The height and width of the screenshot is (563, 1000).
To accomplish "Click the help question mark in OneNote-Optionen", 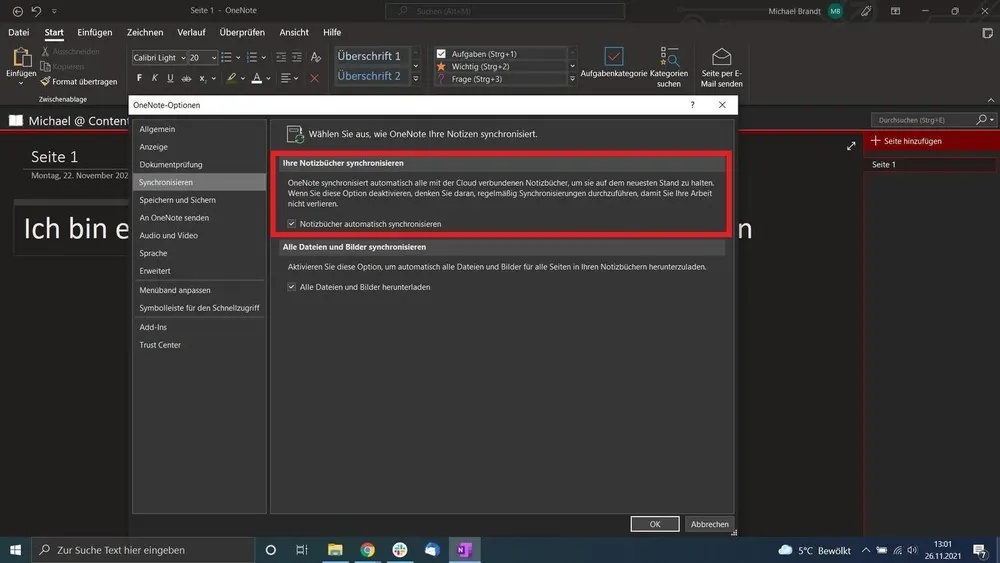I will 693,105.
